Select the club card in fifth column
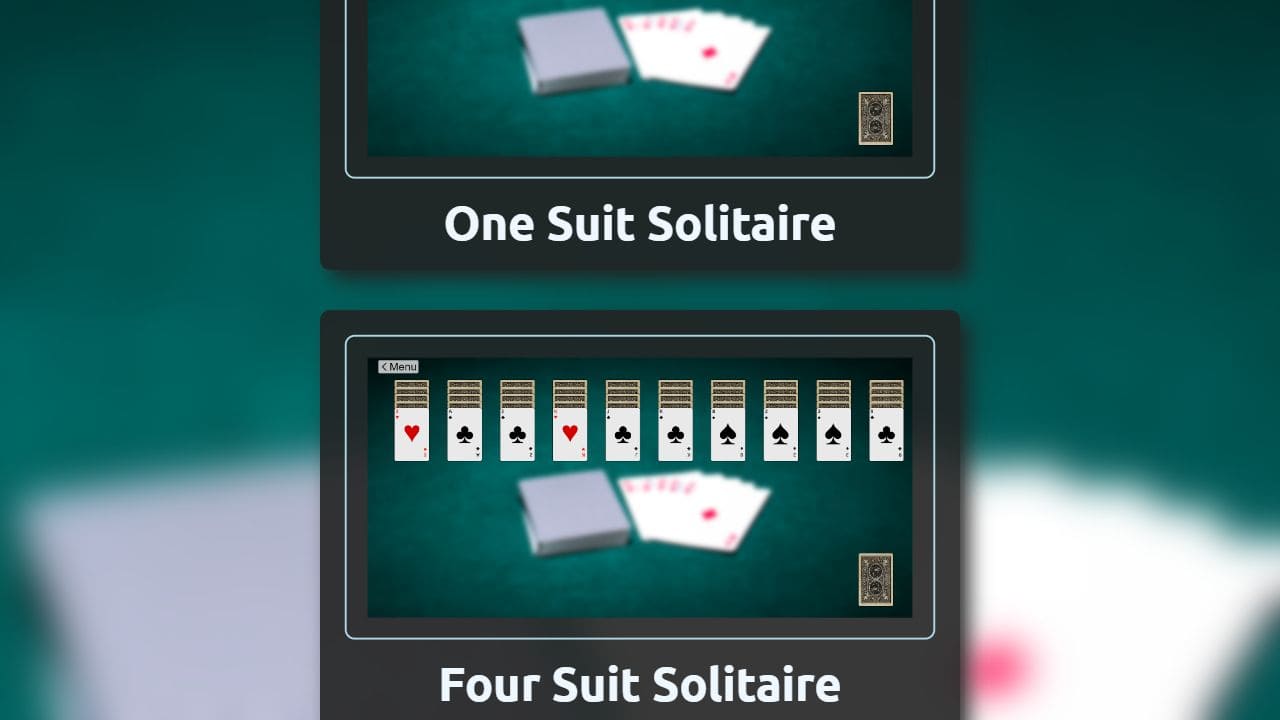This screenshot has height=720, width=1280. tap(622, 434)
